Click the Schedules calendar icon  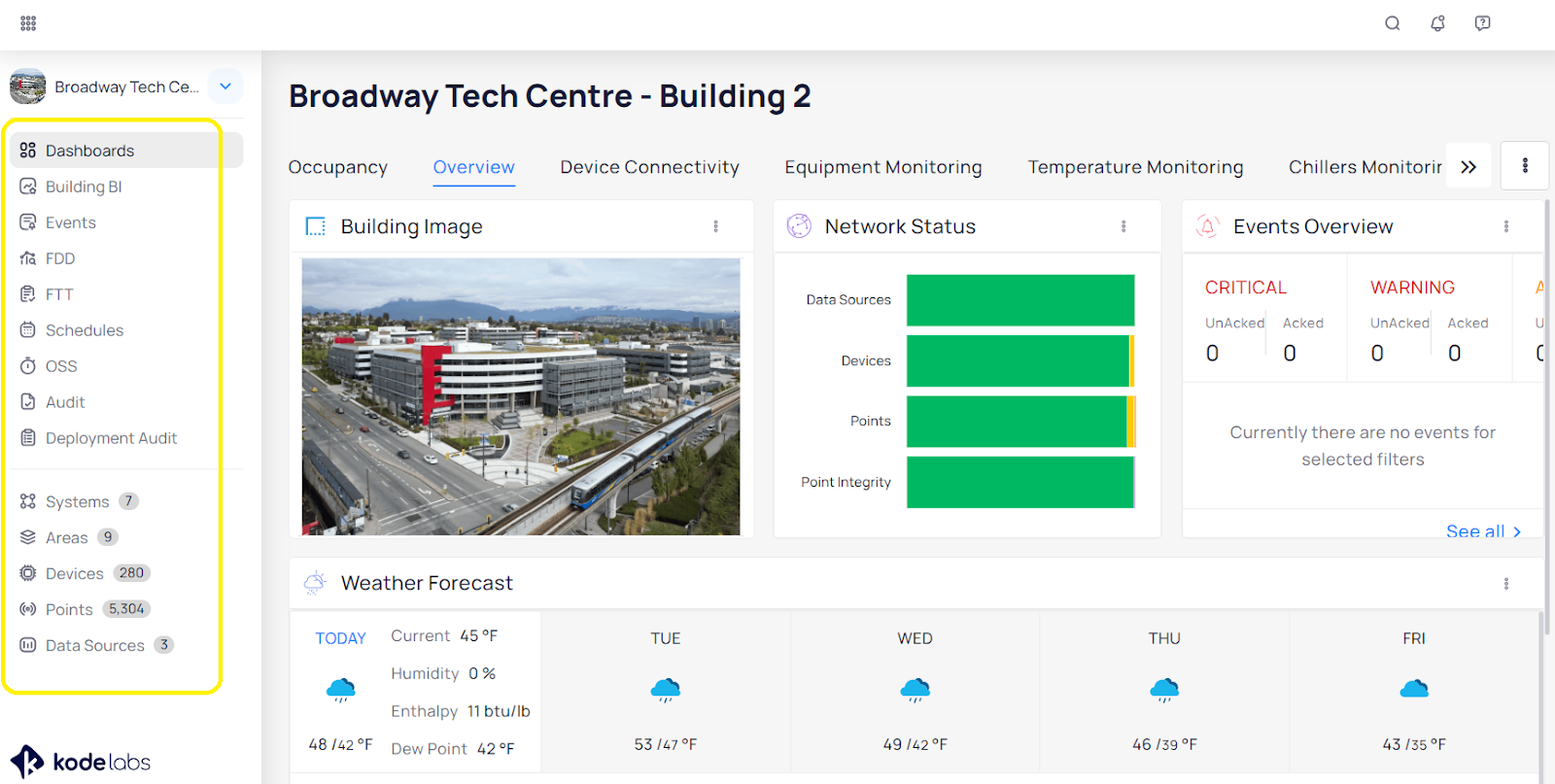click(x=28, y=329)
